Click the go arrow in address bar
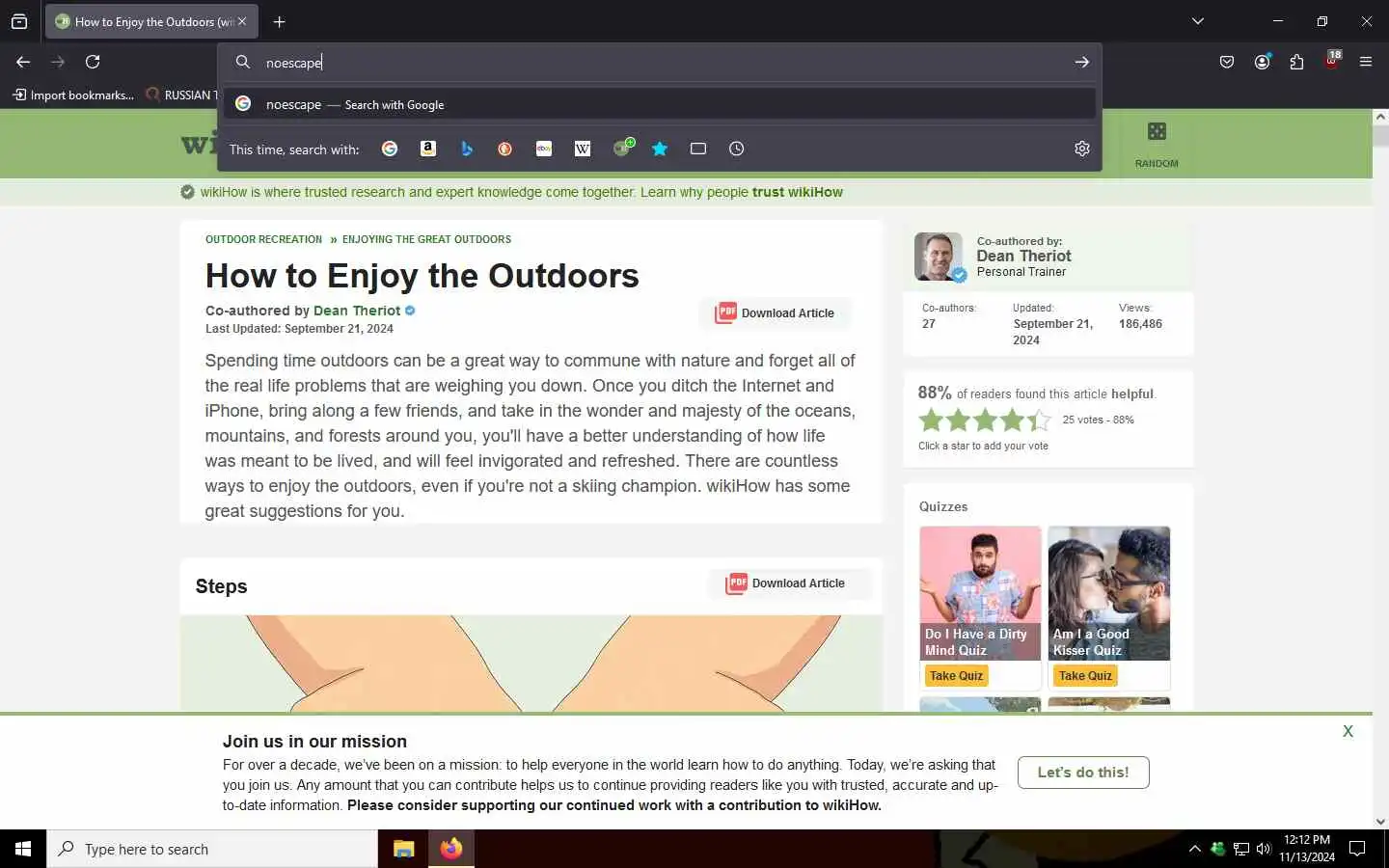This screenshot has height=868, width=1389. (1082, 62)
